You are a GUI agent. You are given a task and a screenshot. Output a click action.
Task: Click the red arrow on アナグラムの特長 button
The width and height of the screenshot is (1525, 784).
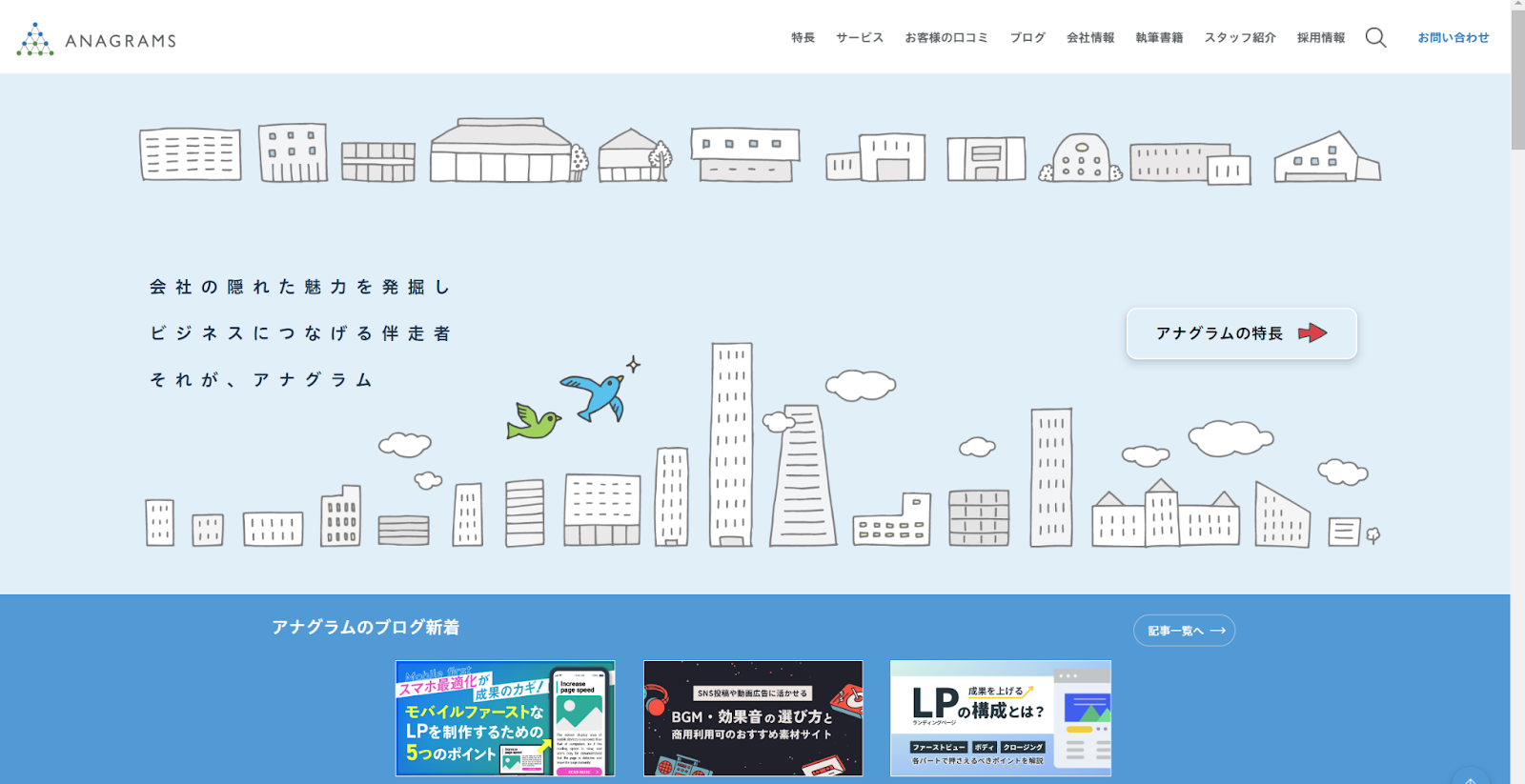point(1312,333)
